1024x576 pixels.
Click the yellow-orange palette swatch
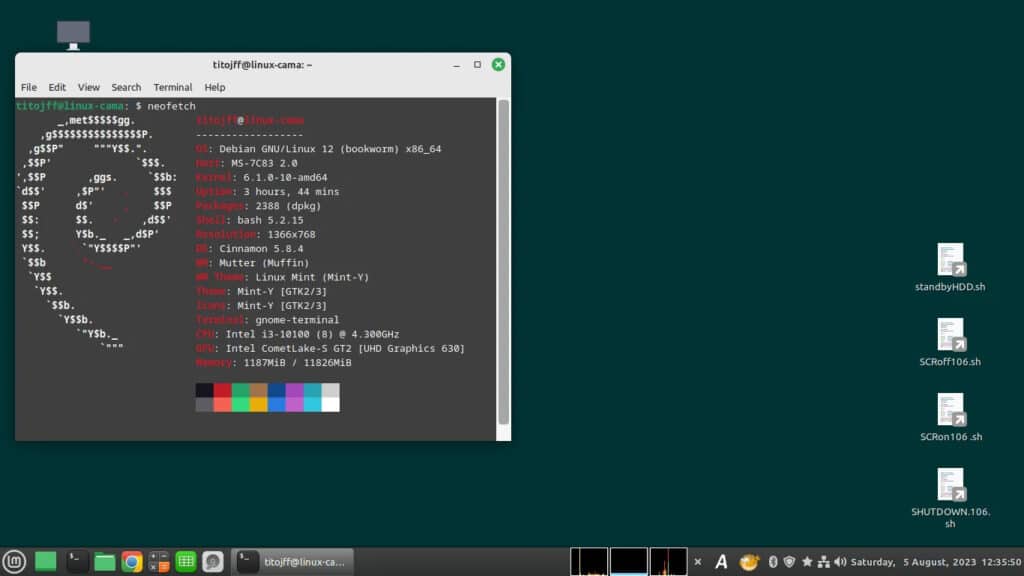pos(259,404)
